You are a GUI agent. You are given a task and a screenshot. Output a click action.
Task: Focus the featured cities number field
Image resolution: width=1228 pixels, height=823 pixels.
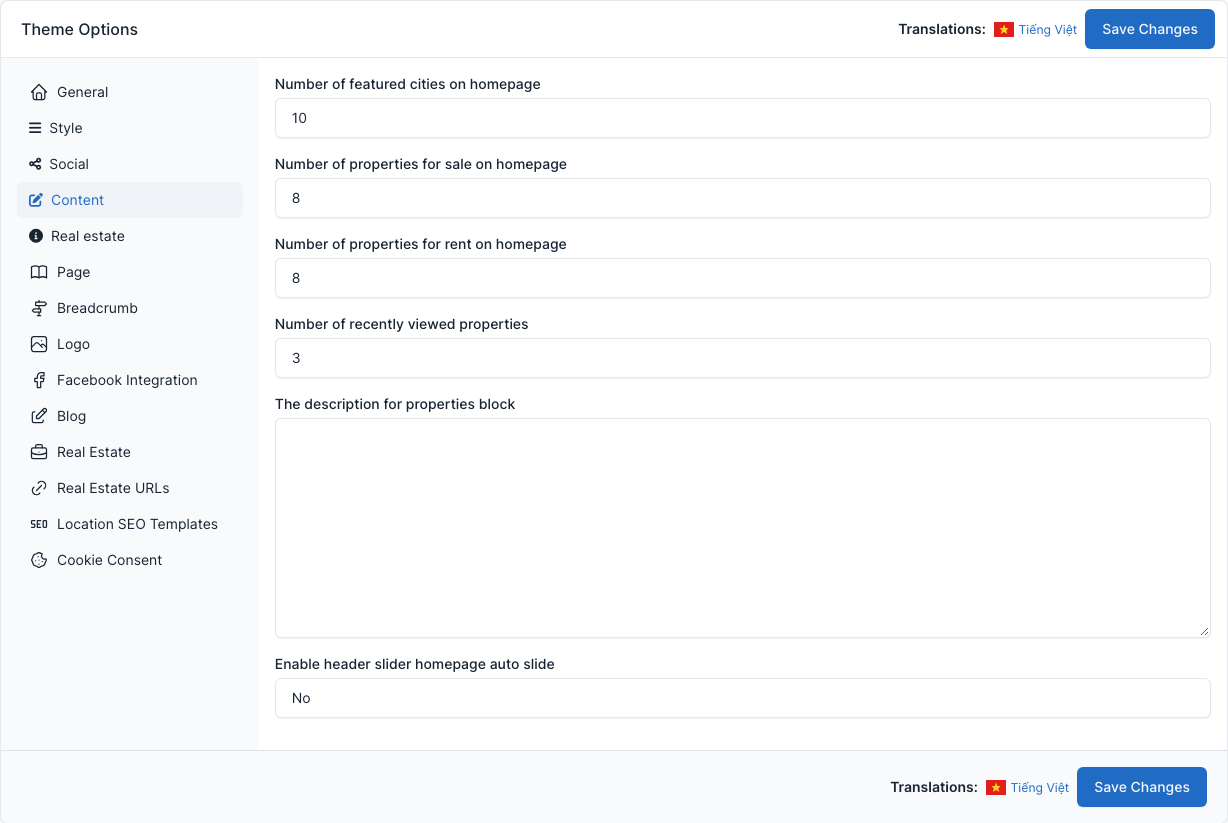(743, 118)
